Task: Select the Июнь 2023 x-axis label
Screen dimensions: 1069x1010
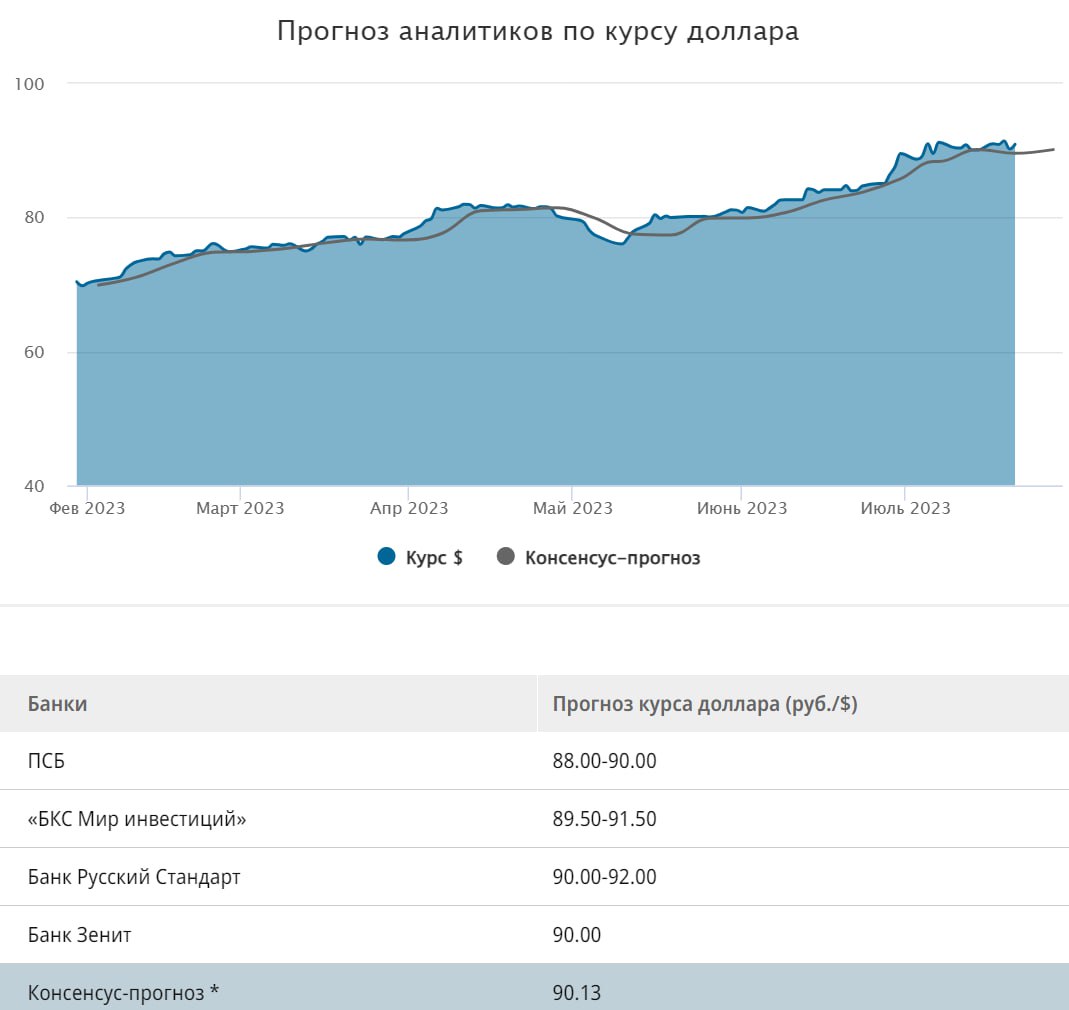Action: [x=741, y=508]
